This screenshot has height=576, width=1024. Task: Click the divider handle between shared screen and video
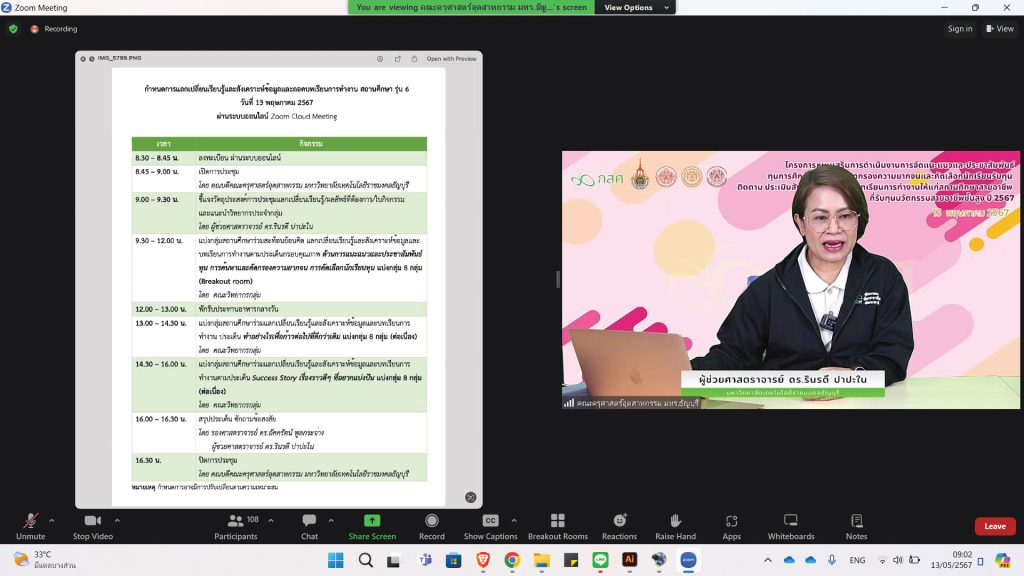[558, 280]
